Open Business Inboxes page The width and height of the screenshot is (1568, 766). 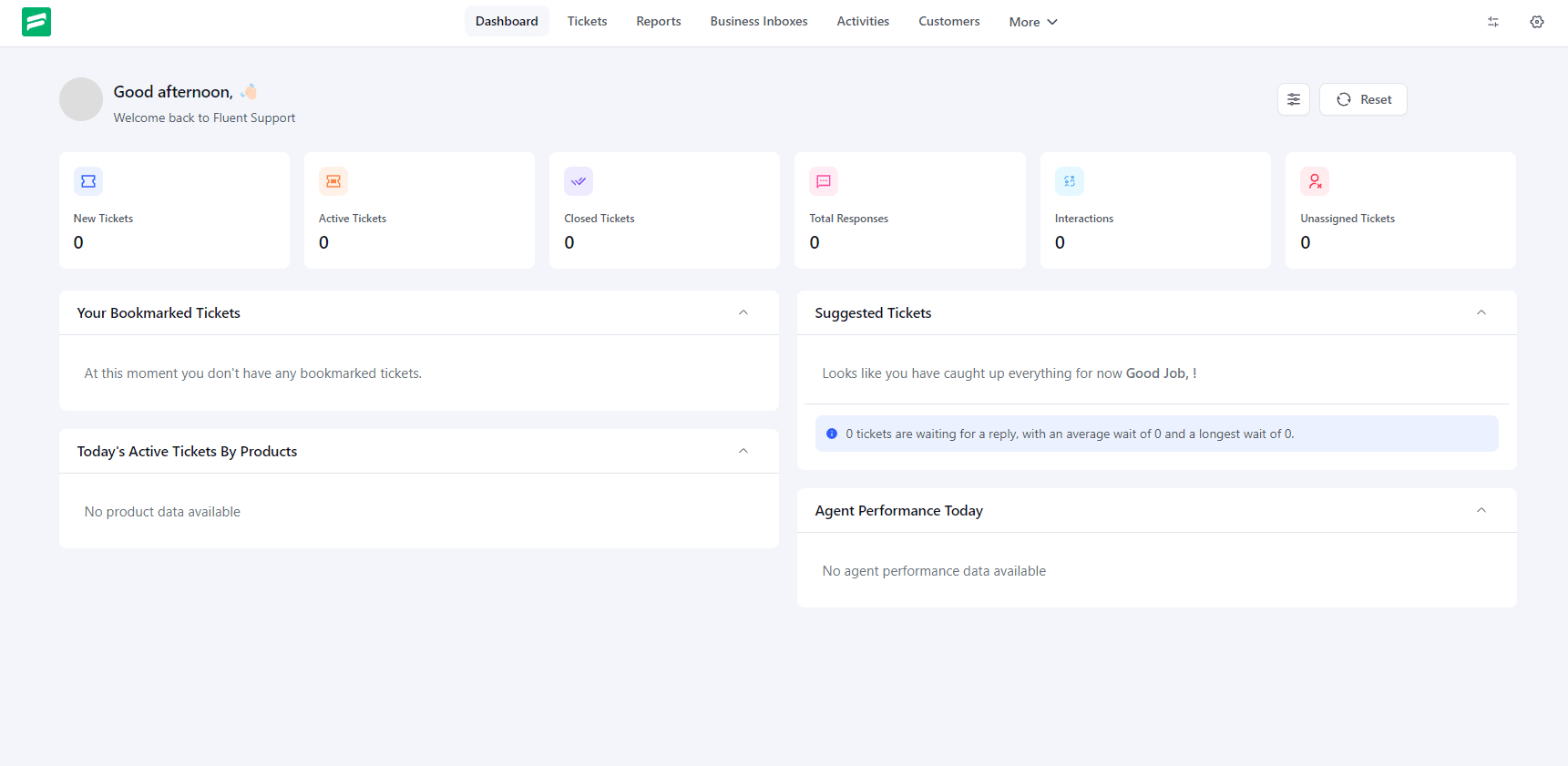point(759,21)
